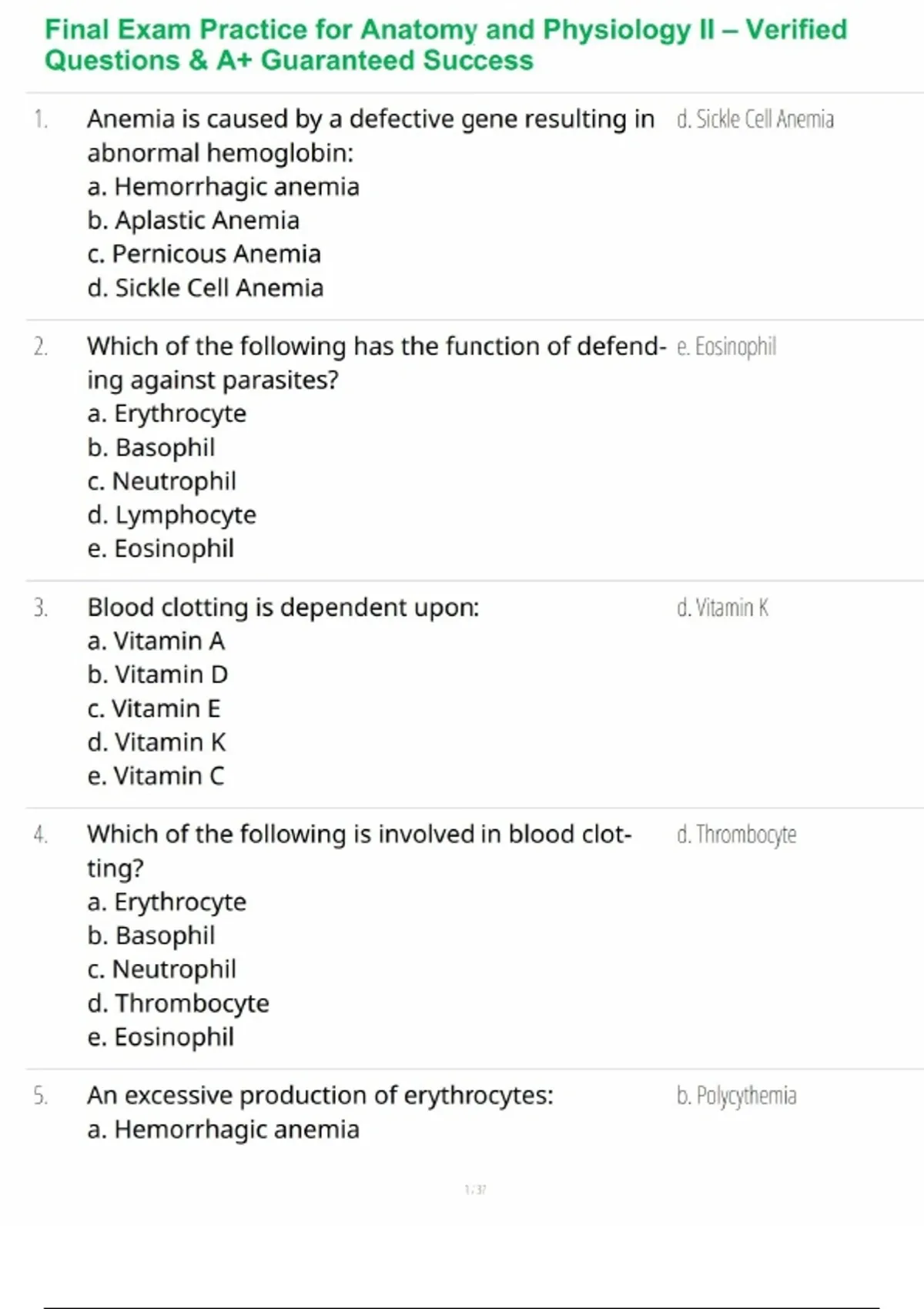
Task: Click the answer key 'd. Vitamin K'
Action: [x=722, y=608]
